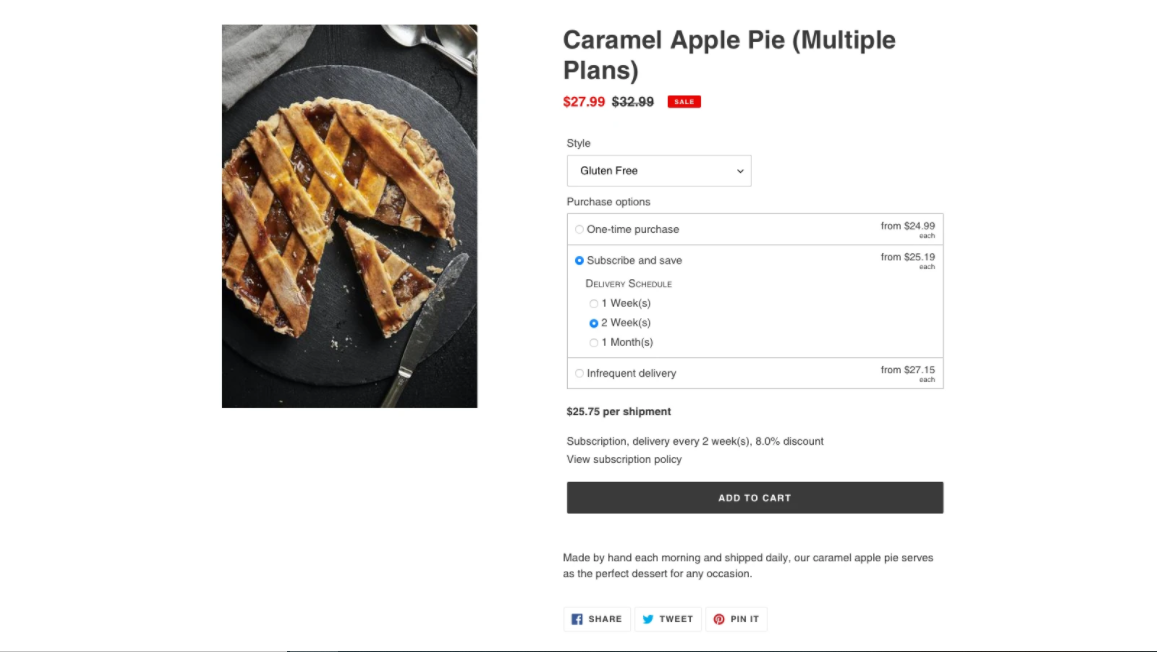
Task: Select 1 Week(s) delivery schedule
Action: tap(594, 304)
